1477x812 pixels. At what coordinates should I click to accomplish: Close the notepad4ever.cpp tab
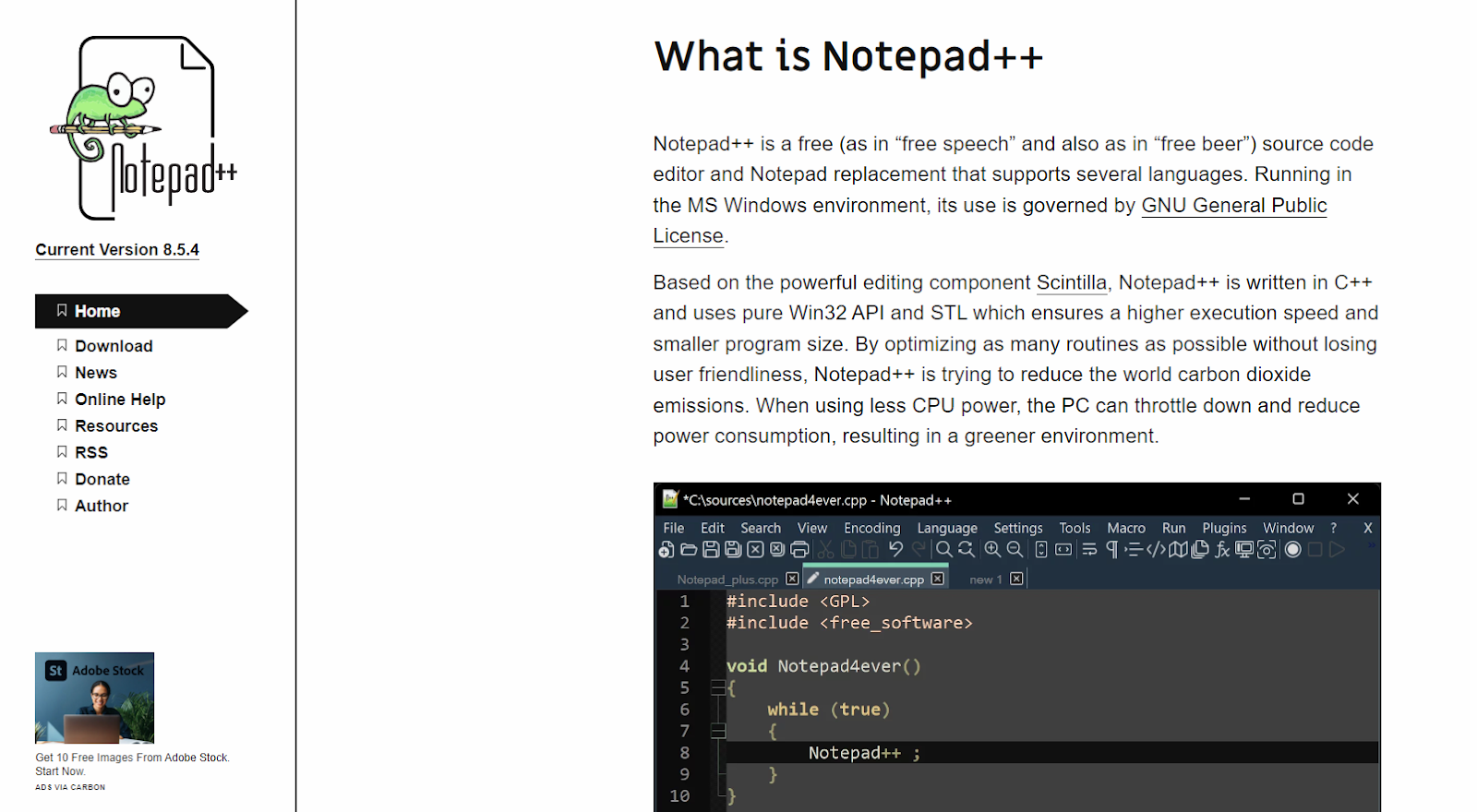coord(937,579)
